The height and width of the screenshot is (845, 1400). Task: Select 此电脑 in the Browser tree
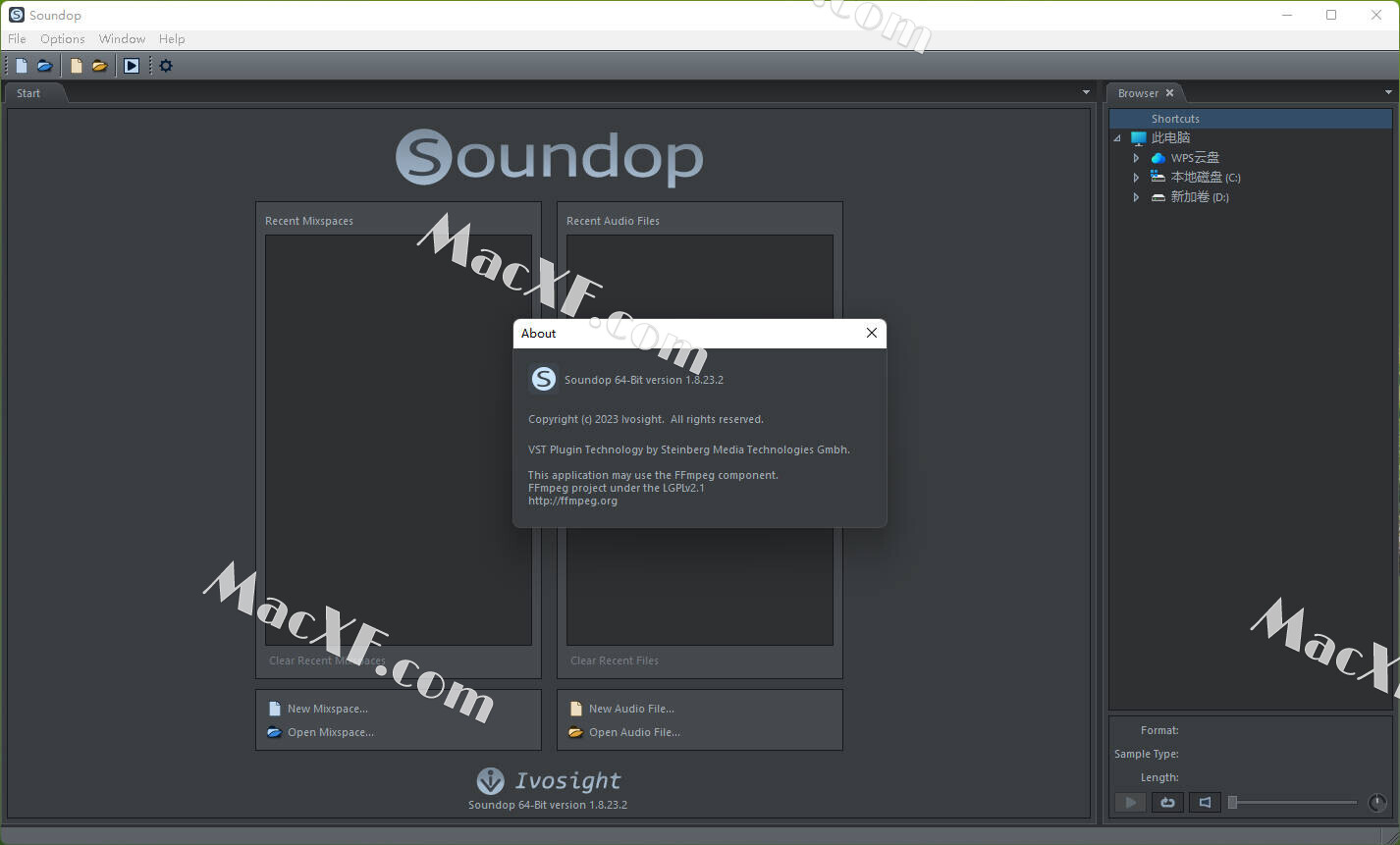click(x=1170, y=138)
